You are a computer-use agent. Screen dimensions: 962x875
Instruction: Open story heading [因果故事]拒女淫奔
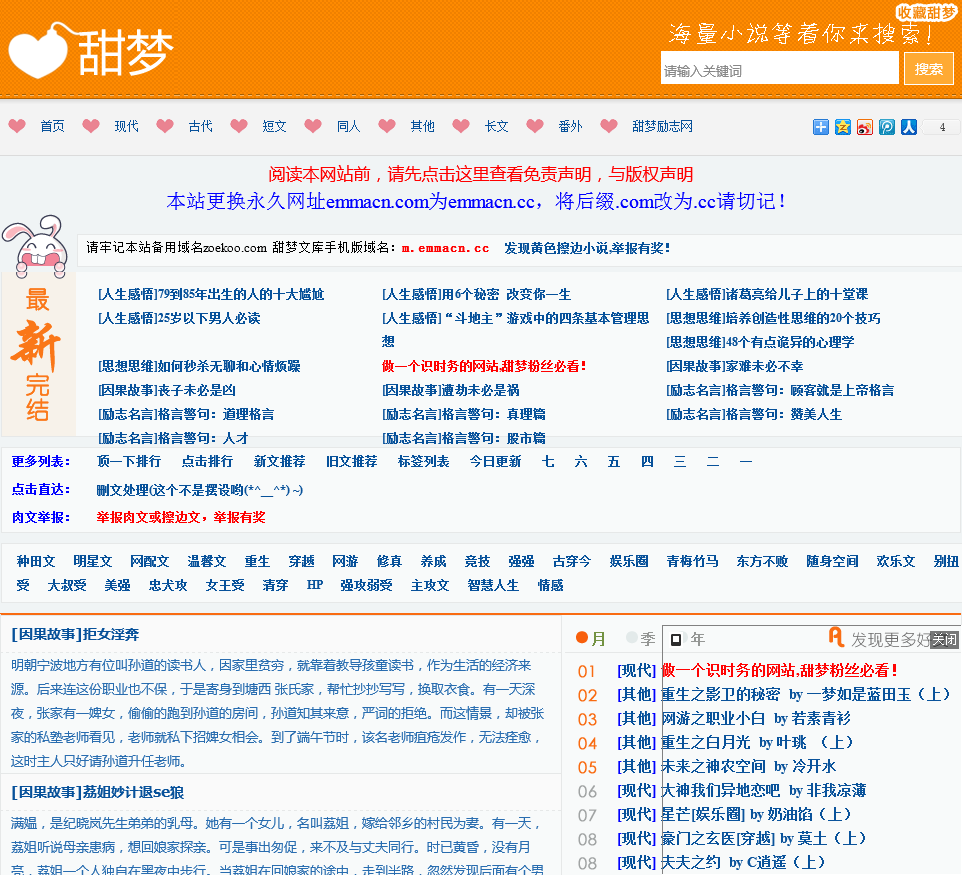click(75, 634)
